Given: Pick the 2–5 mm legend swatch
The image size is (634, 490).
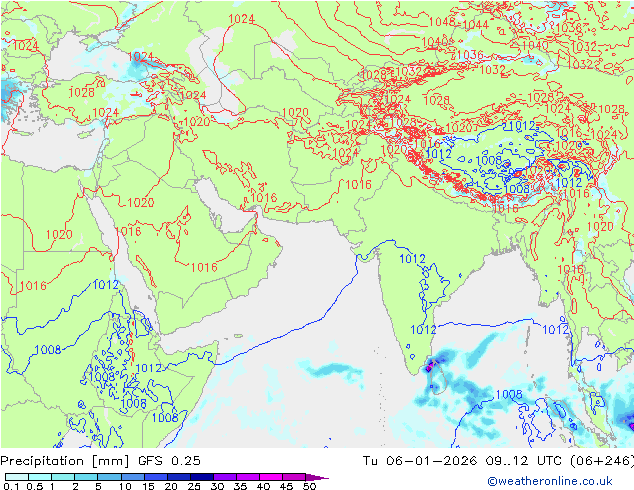Looking at the screenshot, I should 86,477.
